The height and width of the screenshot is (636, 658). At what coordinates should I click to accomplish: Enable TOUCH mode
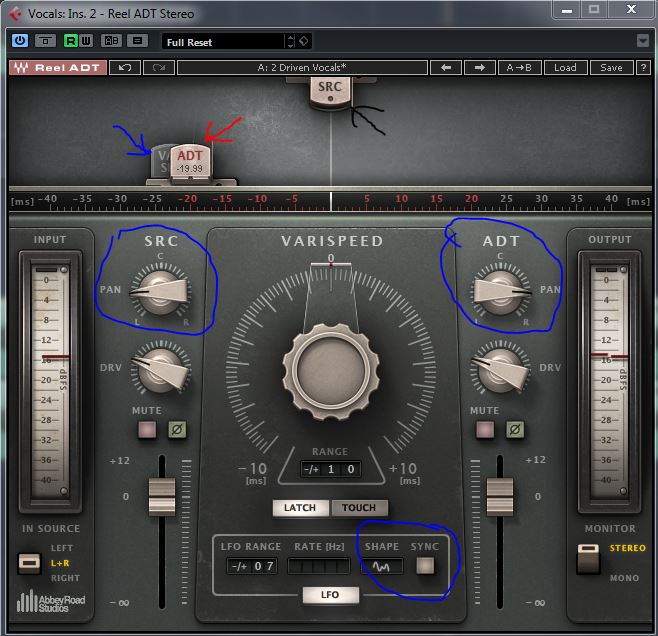359,508
